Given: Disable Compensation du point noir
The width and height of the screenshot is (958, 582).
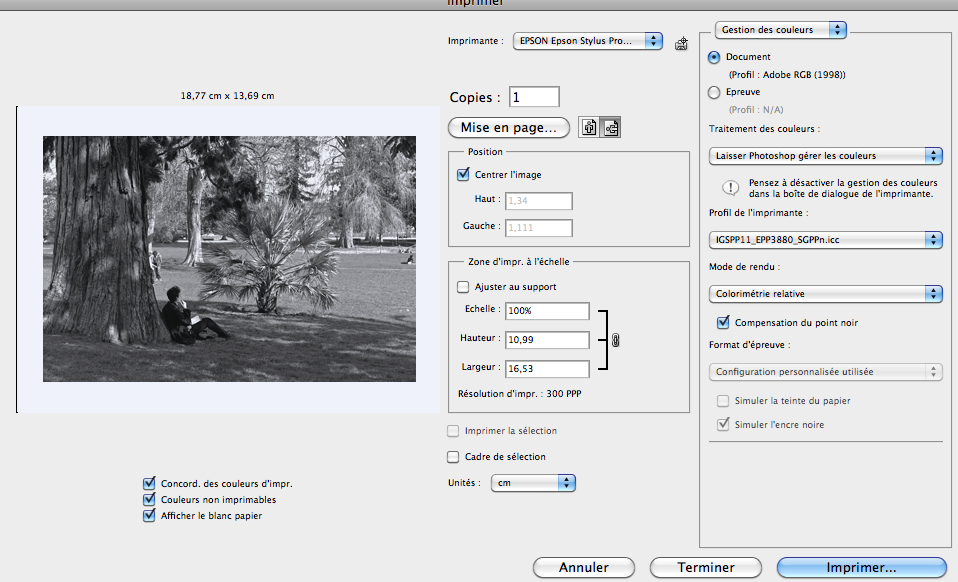Looking at the screenshot, I should click(724, 323).
